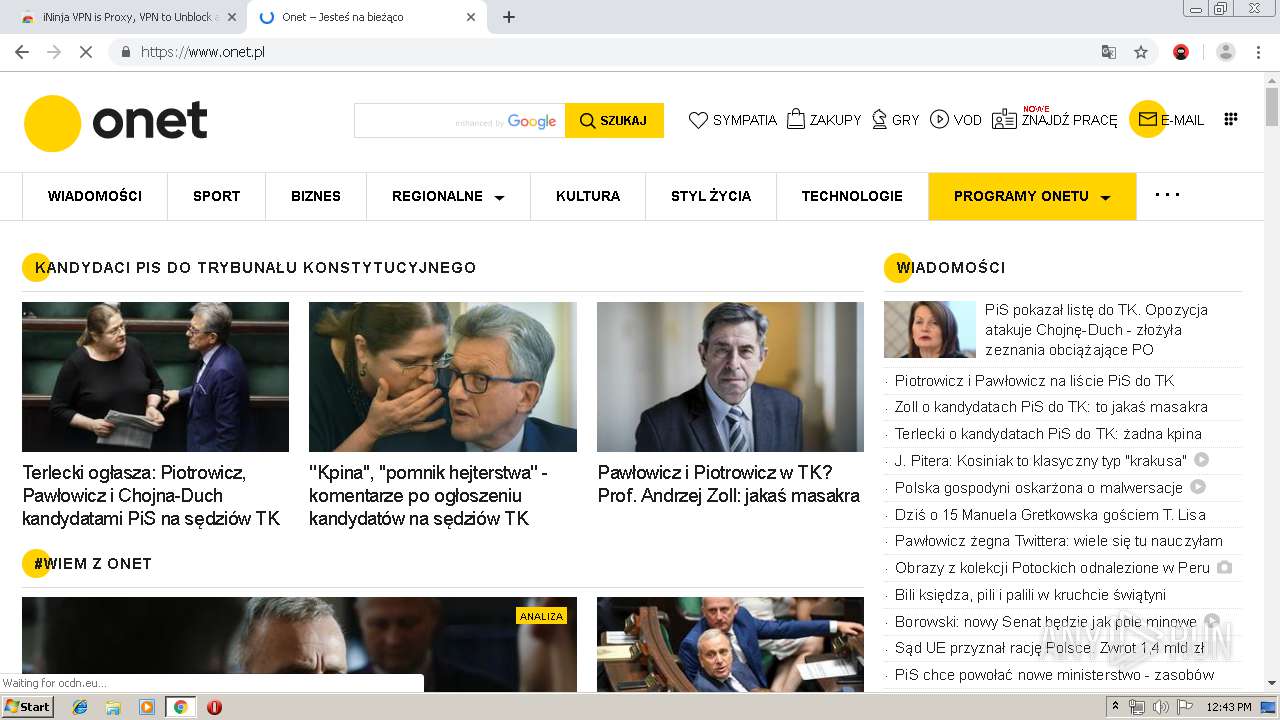This screenshot has width=1280, height=720.
Task: Open headline Terlecki o kandydatach: żadna kpina
Action: pos(1048,434)
